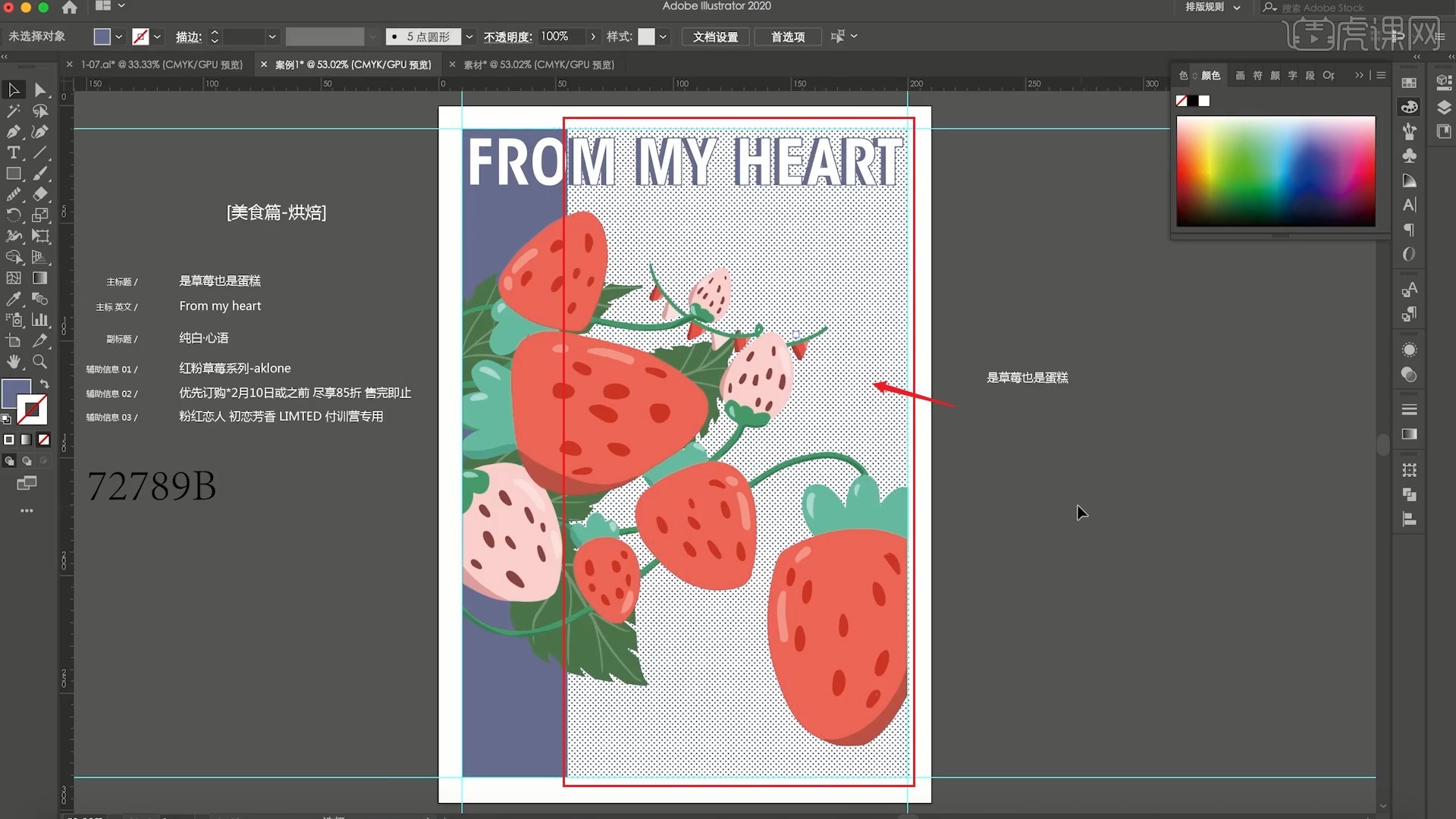Select the Rectangle tool
This screenshot has height=819, width=1456.
click(x=14, y=174)
